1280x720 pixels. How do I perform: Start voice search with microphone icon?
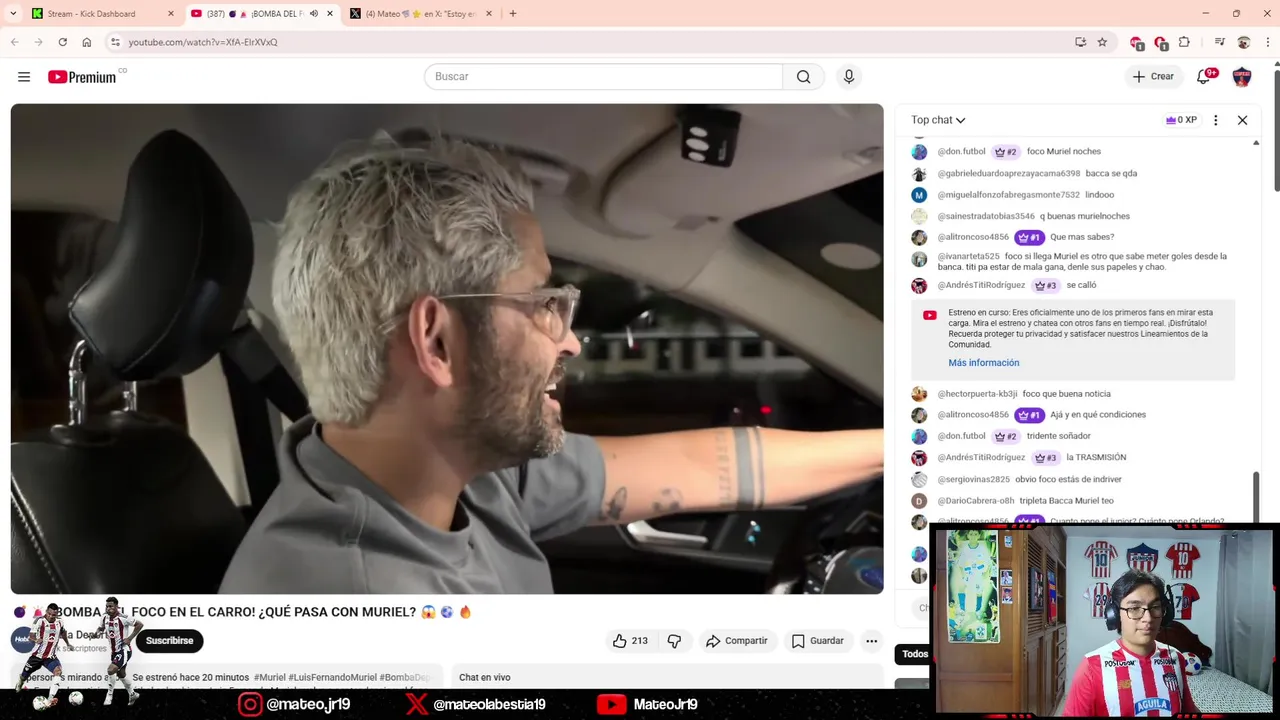click(848, 77)
